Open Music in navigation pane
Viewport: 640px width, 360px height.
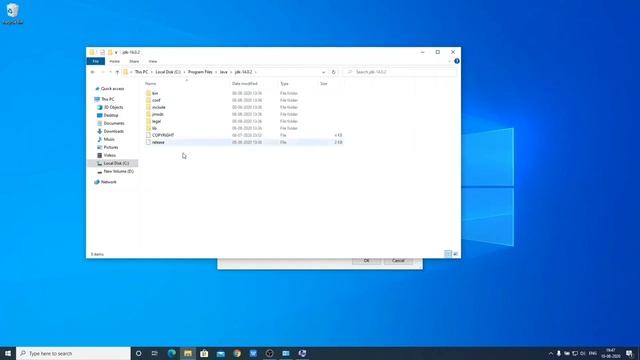pyautogui.click(x=106, y=139)
